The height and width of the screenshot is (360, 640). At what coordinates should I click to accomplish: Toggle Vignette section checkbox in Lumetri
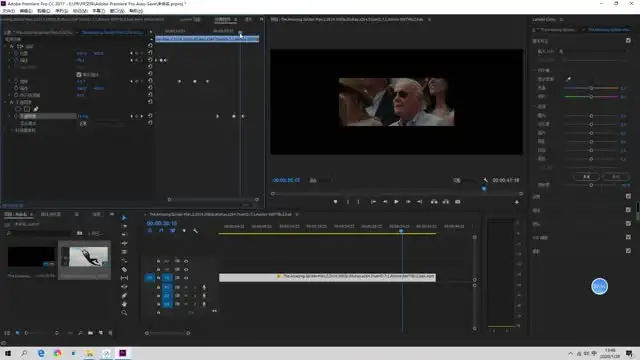click(628, 251)
